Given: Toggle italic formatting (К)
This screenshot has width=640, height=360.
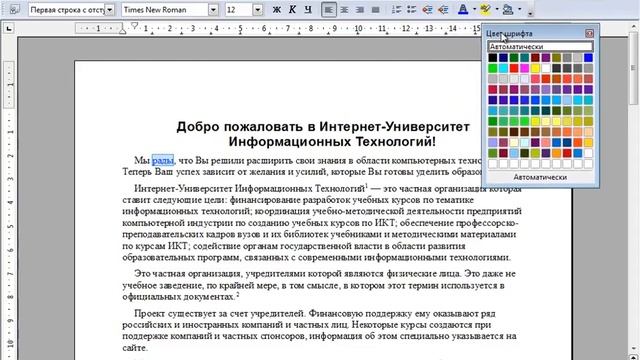Looking at the screenshot, I should [292, 10].
